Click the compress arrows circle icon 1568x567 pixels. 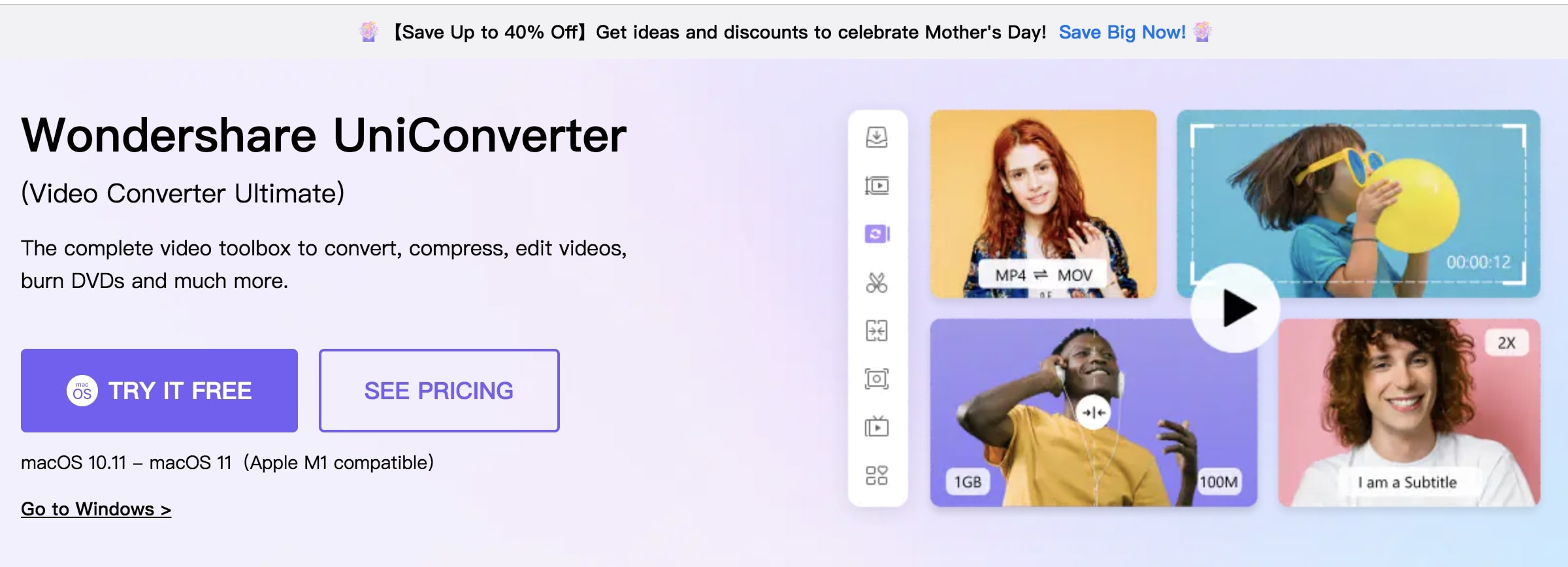[x=1093, y=412]
